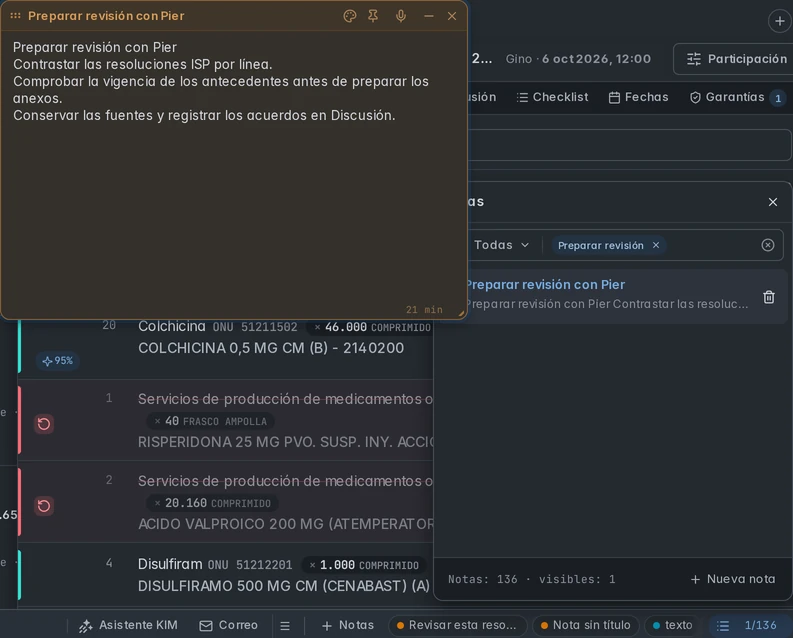
Task: Start voice dictation with microphone icon
Action: click(401, 16)
